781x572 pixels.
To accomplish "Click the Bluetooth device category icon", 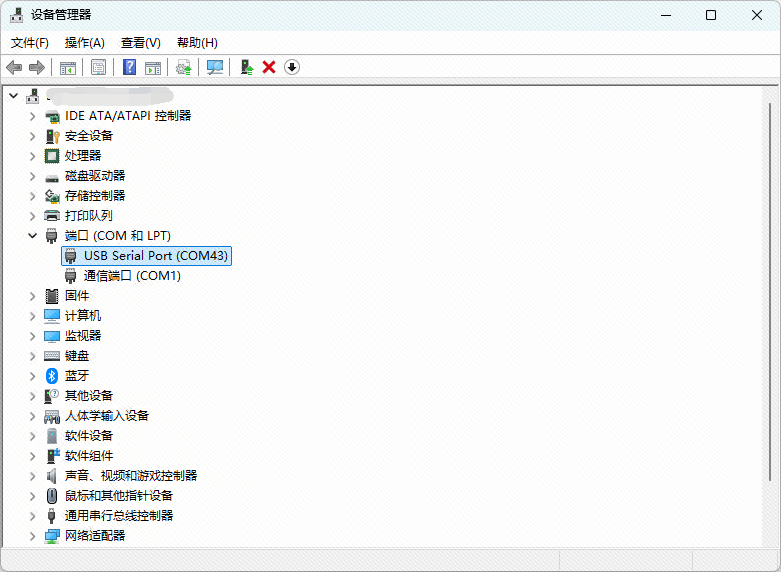I will (x=53, y=375).
